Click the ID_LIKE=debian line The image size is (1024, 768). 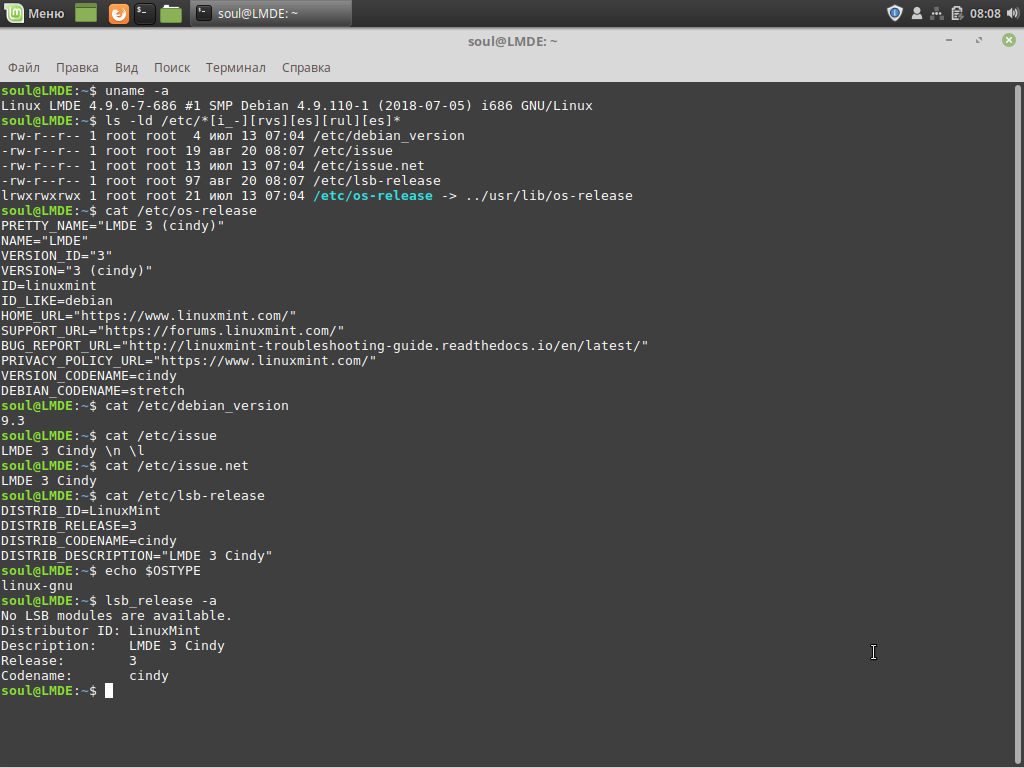tap(56, 301)
